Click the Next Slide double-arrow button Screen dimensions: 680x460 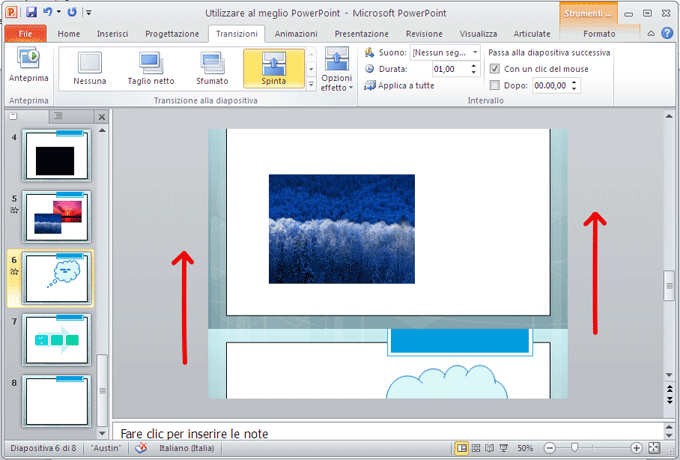670,400
